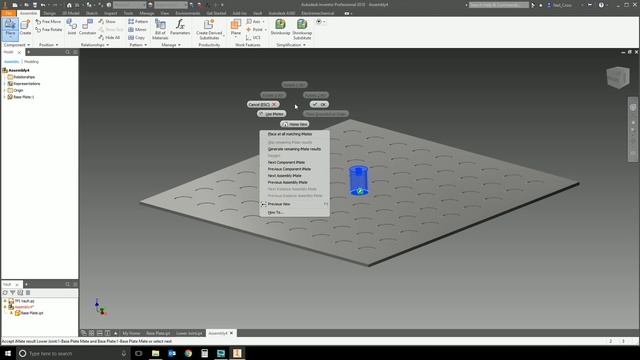Screen dimensions: 640x360
Task: Open Outlook from taskbar
Action: (x=172, y=353)
